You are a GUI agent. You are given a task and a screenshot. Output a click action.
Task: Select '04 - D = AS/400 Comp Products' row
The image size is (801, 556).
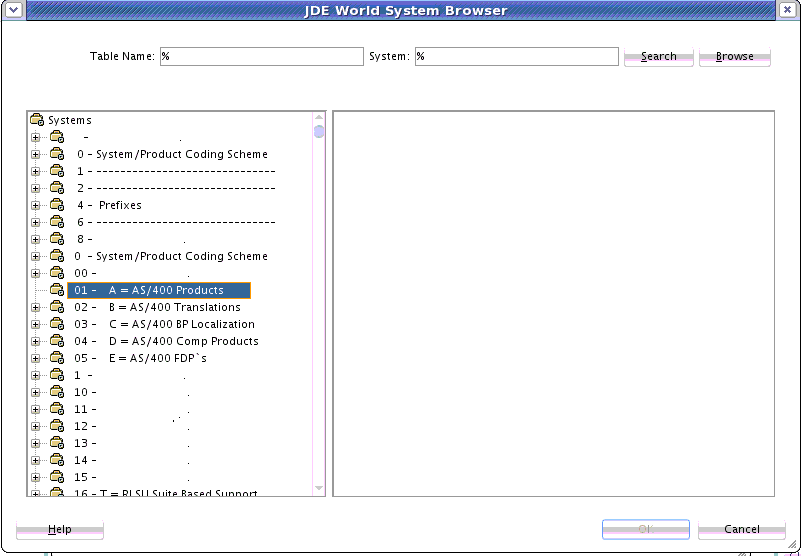coord(167,341)
